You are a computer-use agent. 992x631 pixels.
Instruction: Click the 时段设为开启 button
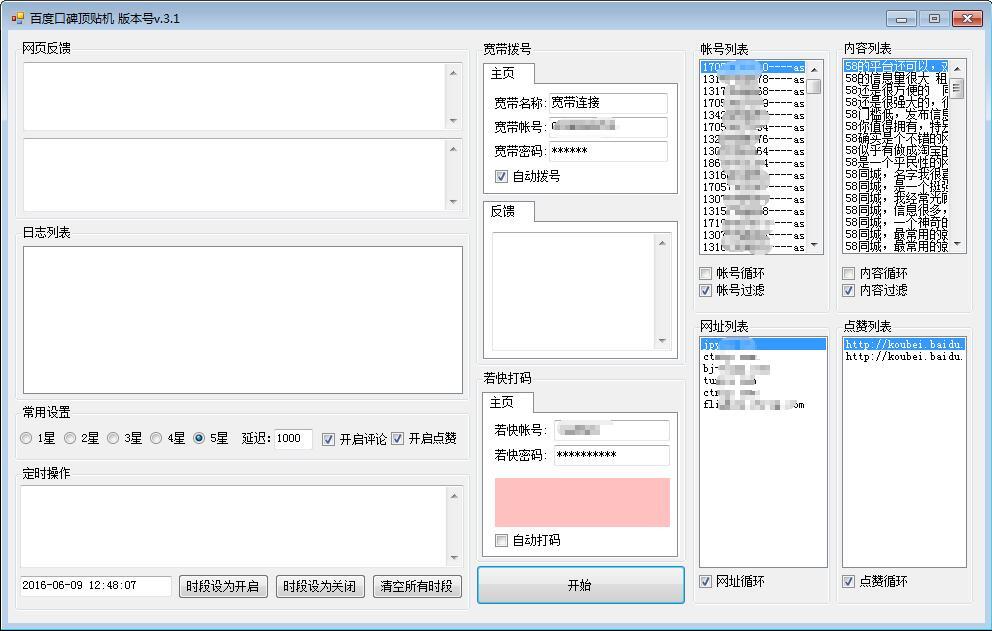pos(223,587)
